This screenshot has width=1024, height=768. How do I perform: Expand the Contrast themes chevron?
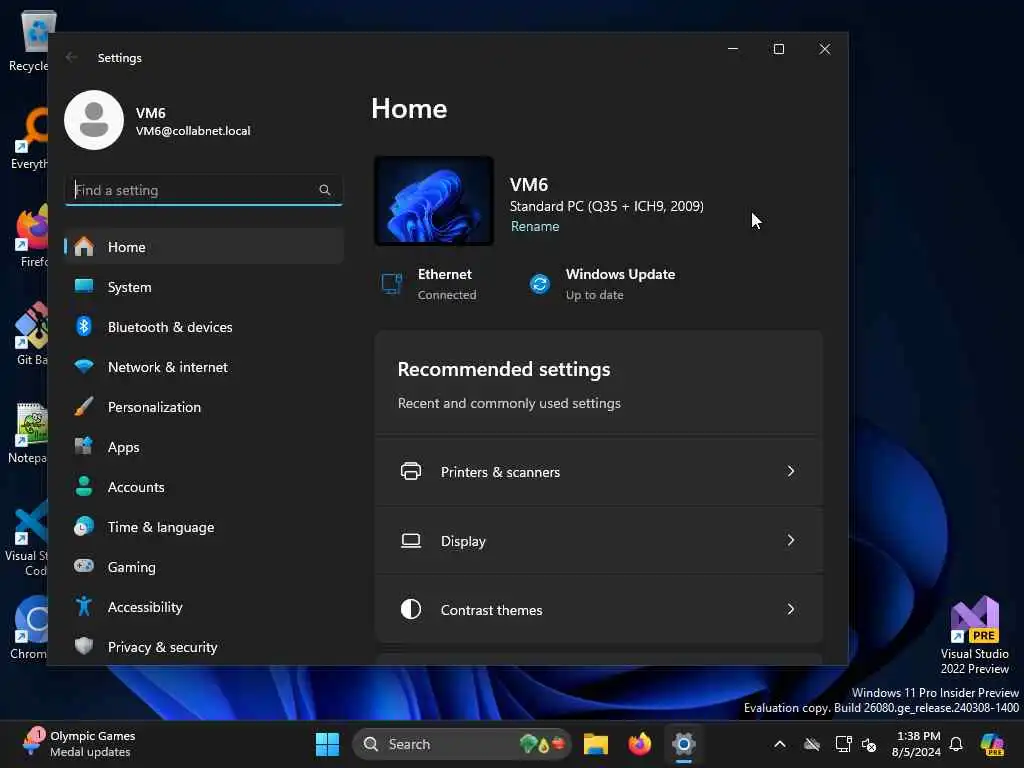click(791, 609)
